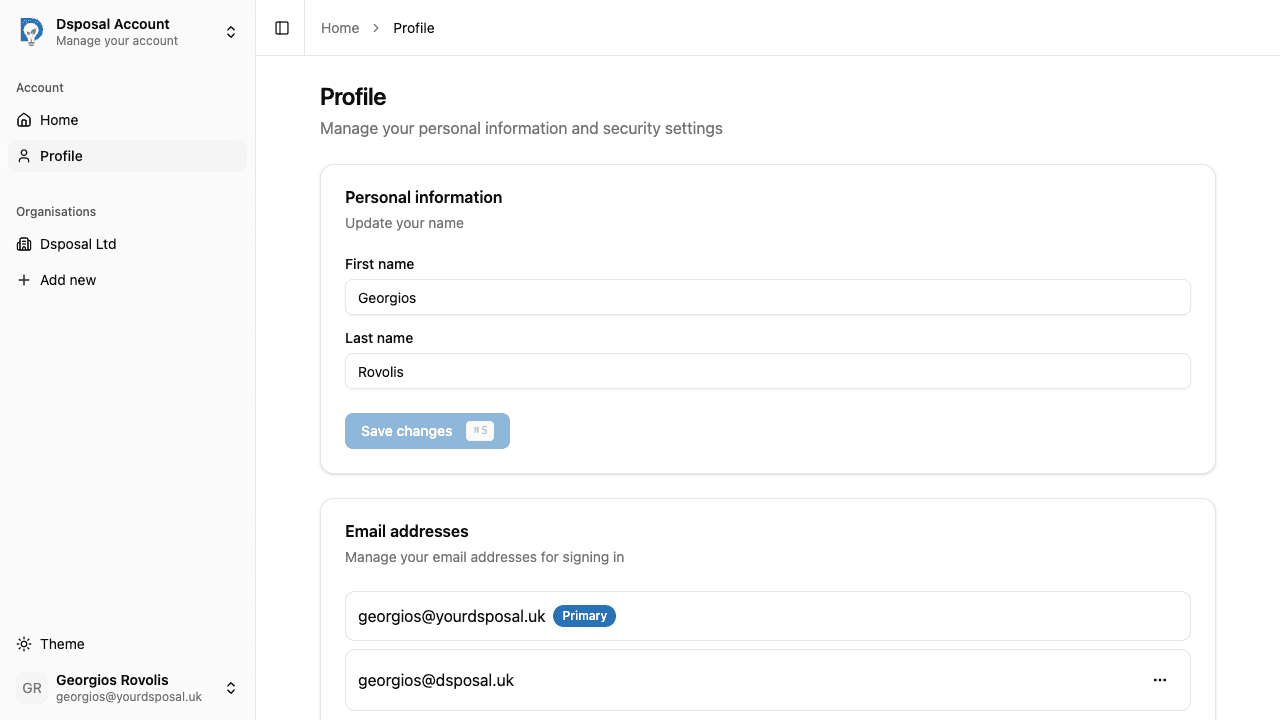This screenshot has width=1280, height=720.
Task: Click the GR avatar at the bottom
Action: click(31, 688)
